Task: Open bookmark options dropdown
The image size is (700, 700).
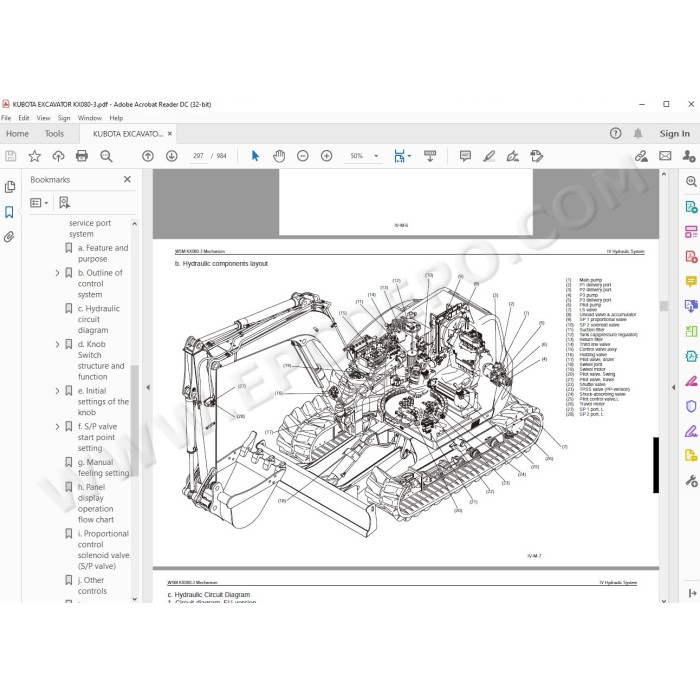Action: tap(39, 203)
